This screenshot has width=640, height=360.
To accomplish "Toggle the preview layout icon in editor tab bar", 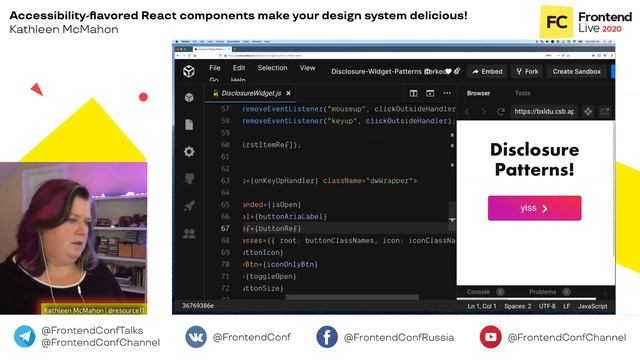I will 430,93.
